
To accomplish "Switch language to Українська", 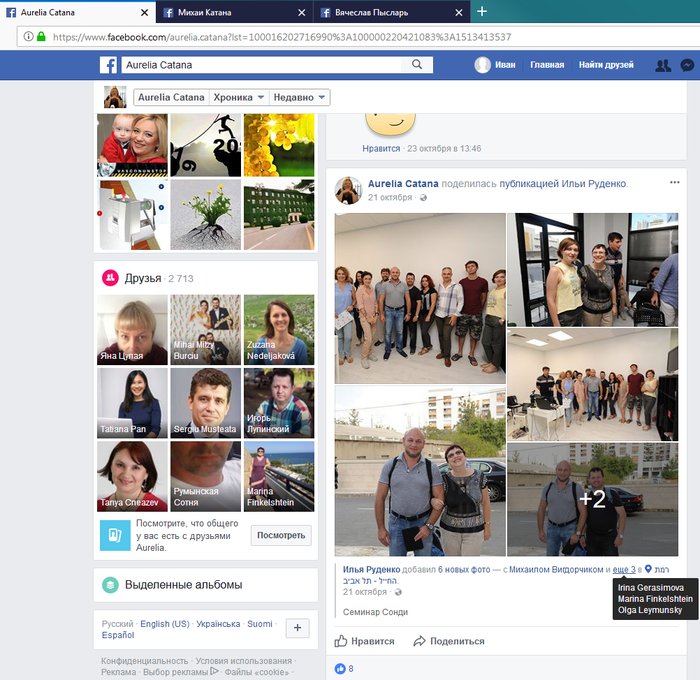I will pyautogui.click(x=218, y=624).
